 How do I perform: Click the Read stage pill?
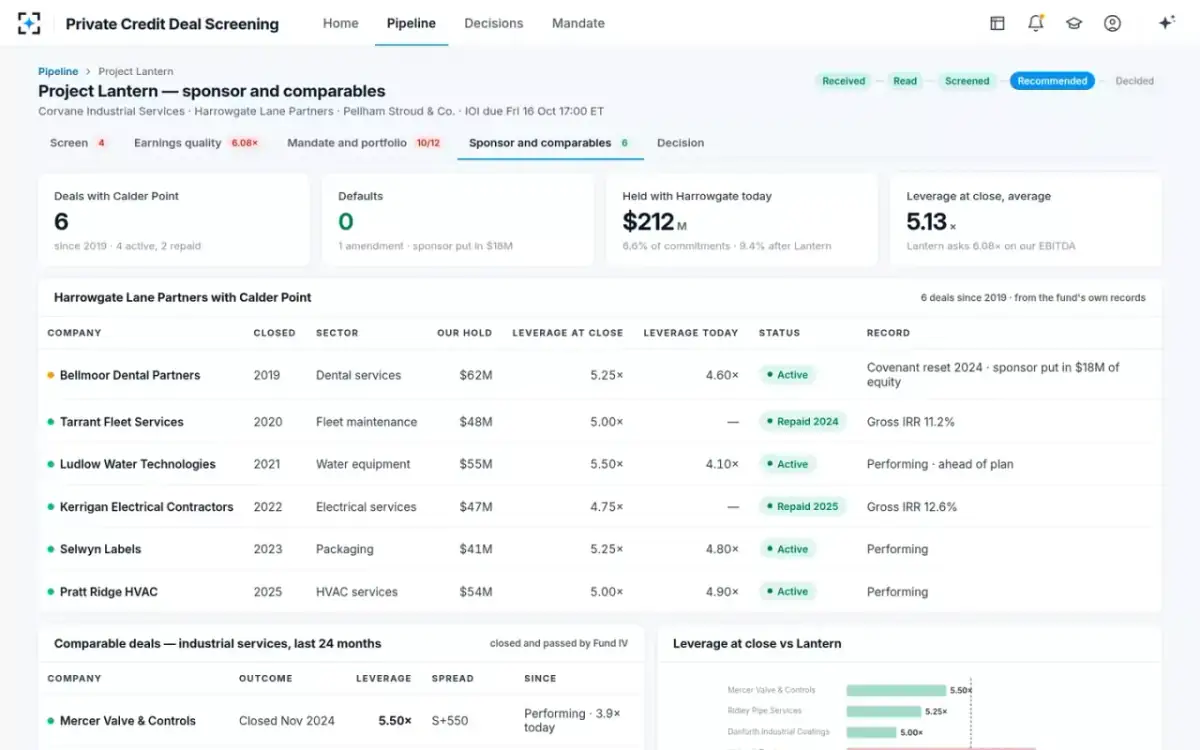pyautogui.click(x=905, y=81)
